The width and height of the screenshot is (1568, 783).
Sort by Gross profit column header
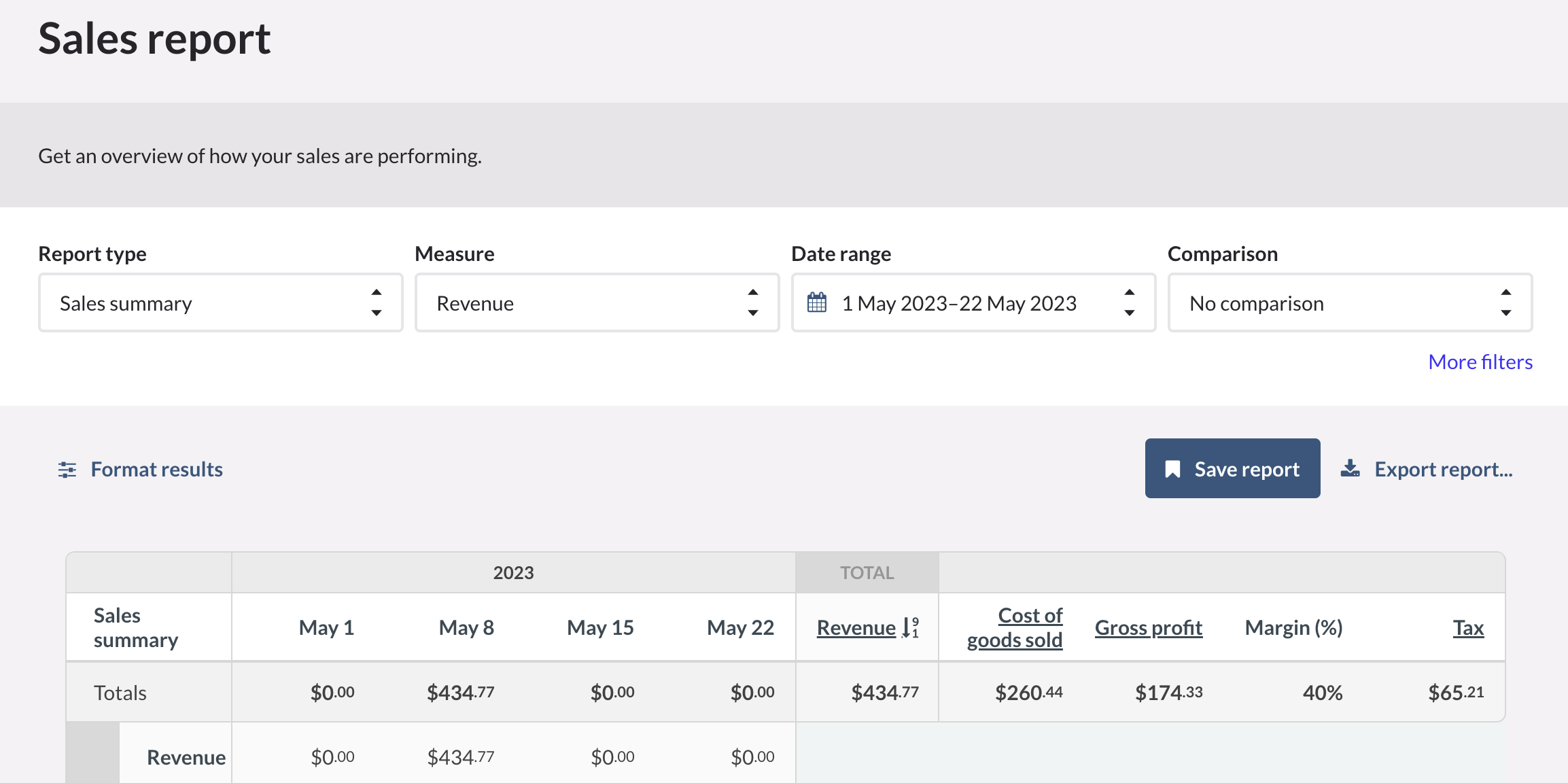(x=1148, y=627)
